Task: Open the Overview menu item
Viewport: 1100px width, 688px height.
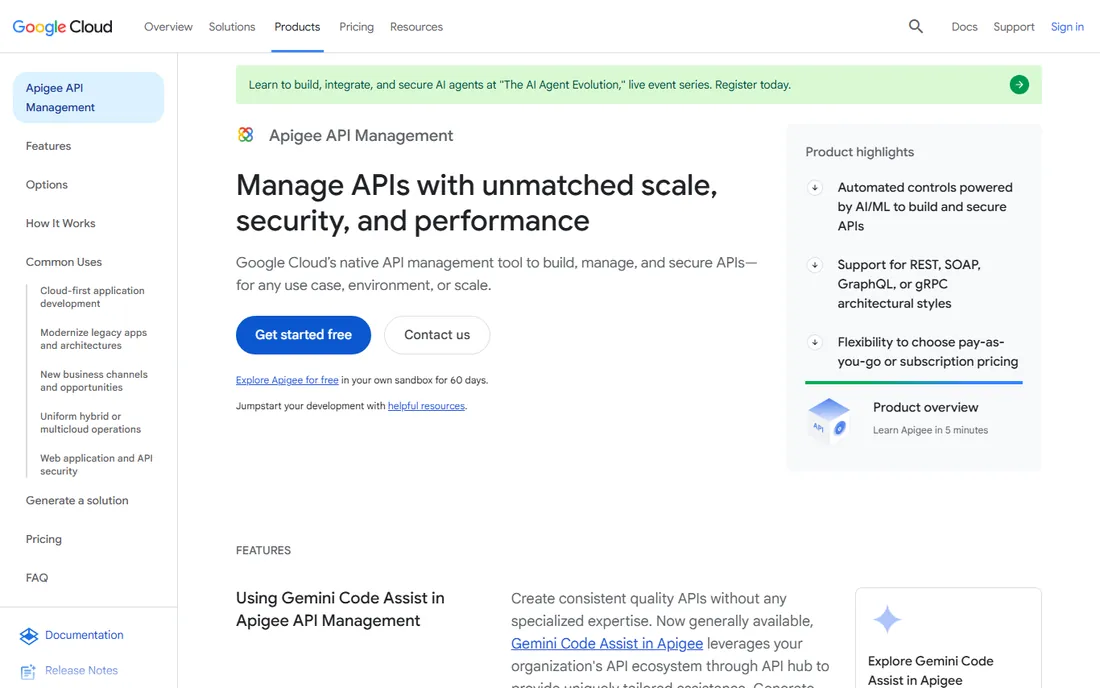Action: click(168, 27)
